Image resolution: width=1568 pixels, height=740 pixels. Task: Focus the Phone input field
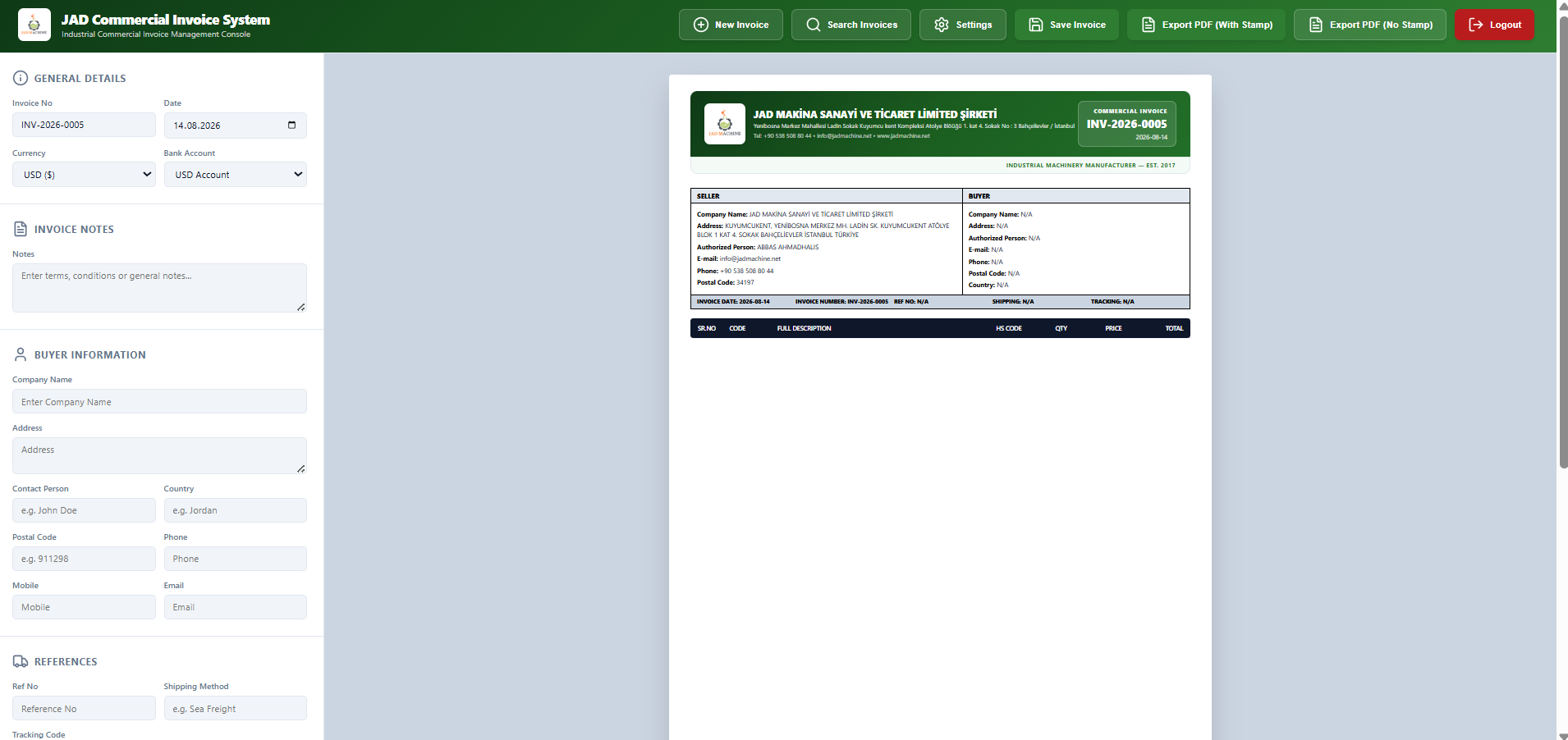point(236,559)
